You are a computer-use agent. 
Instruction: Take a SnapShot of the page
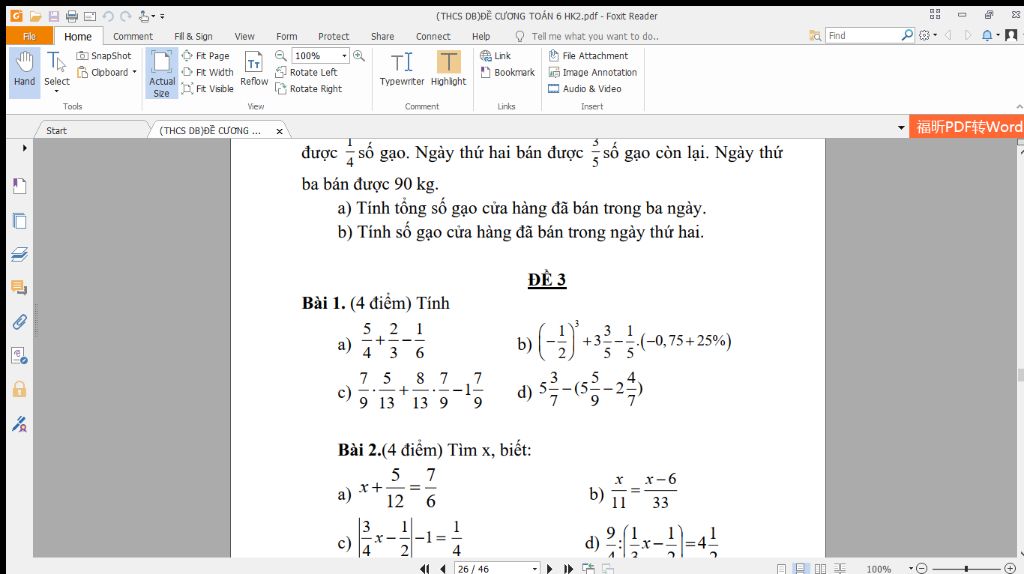click(x=104, y=56)
